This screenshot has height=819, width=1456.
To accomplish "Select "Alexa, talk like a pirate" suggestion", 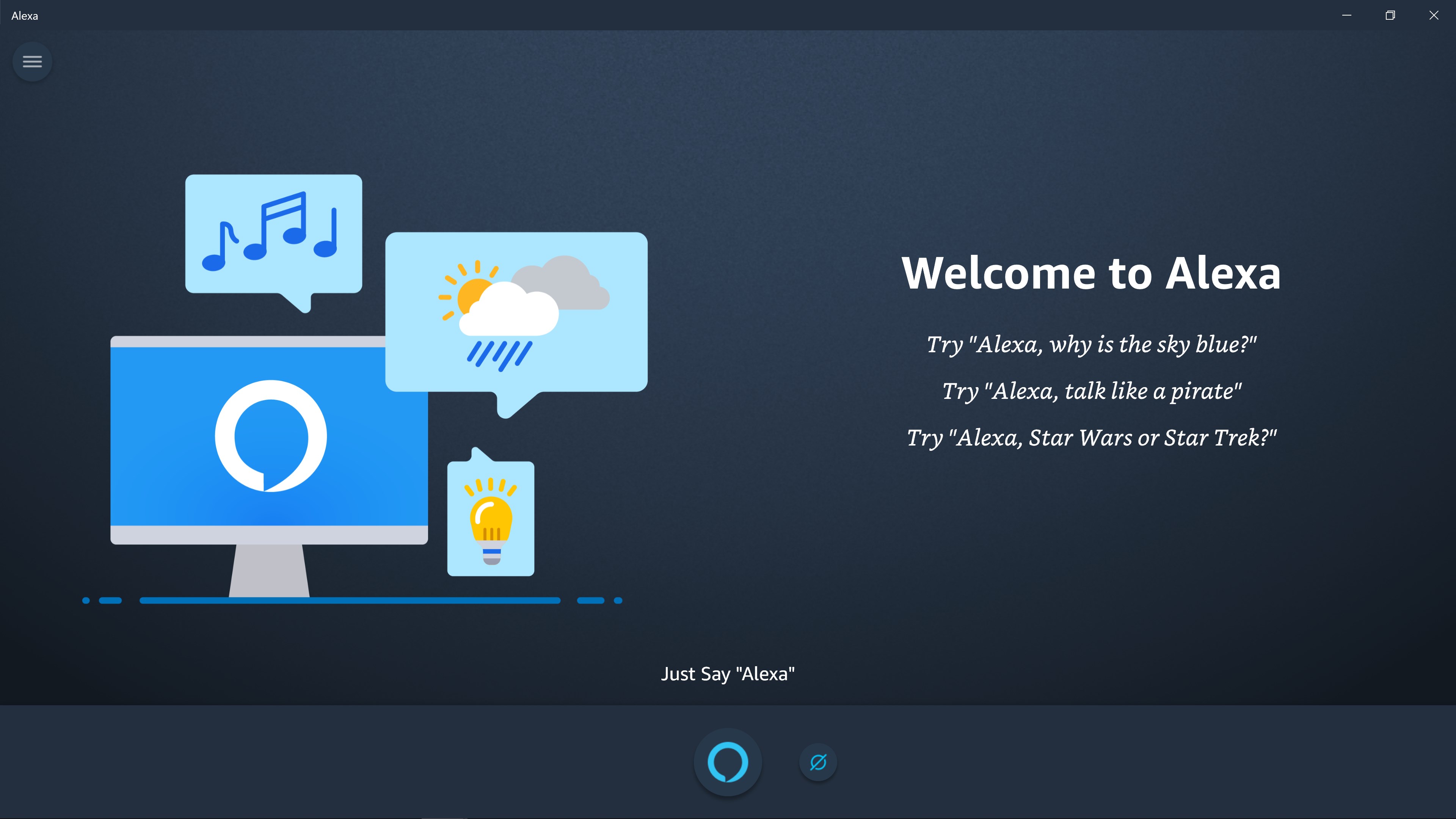I will pos(1092,391).
